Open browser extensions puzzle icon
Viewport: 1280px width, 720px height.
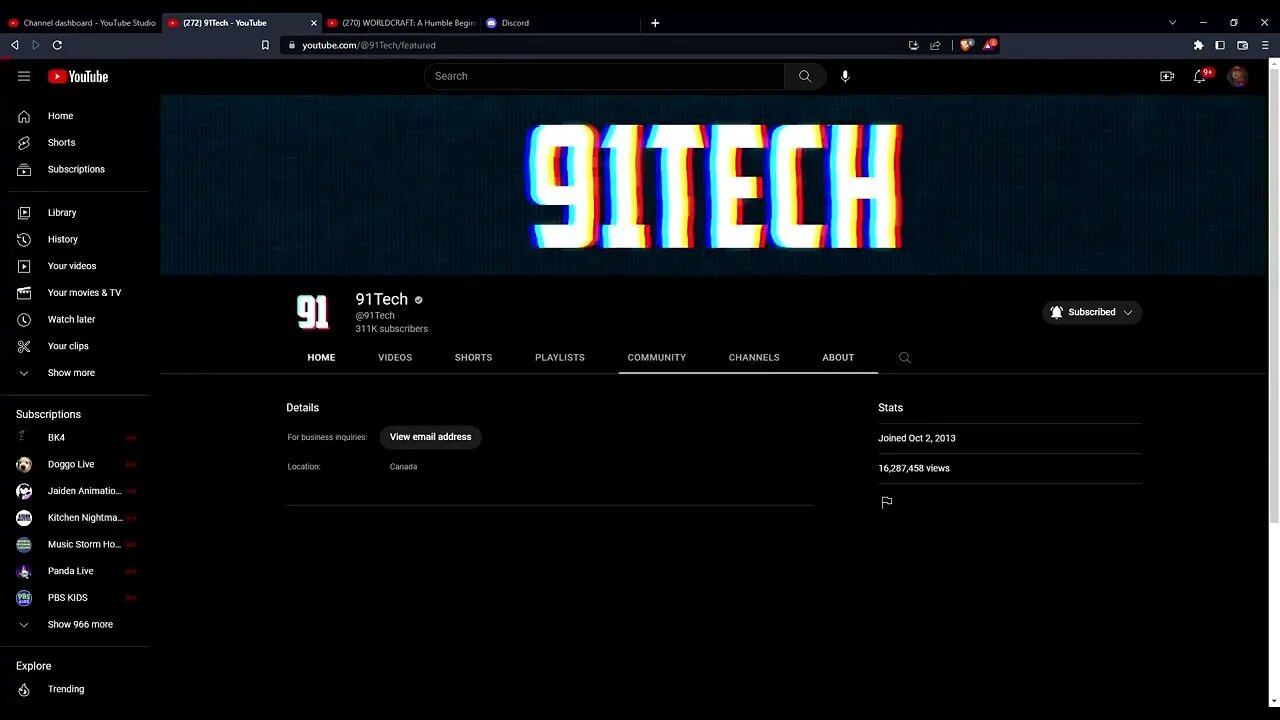pos(1198,45)
